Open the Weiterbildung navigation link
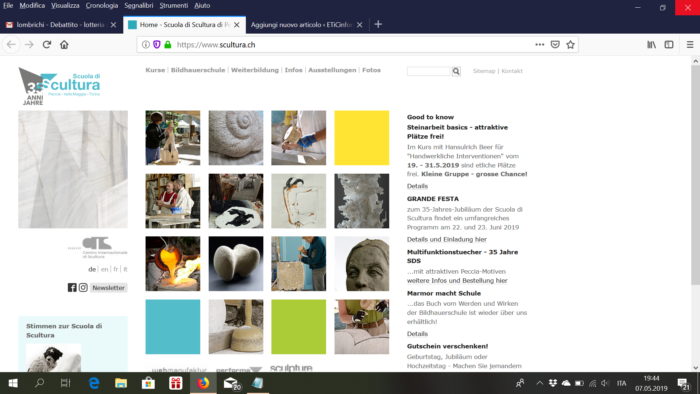The height and width of the screenshot is (394, 700). (x=255, y=70)
